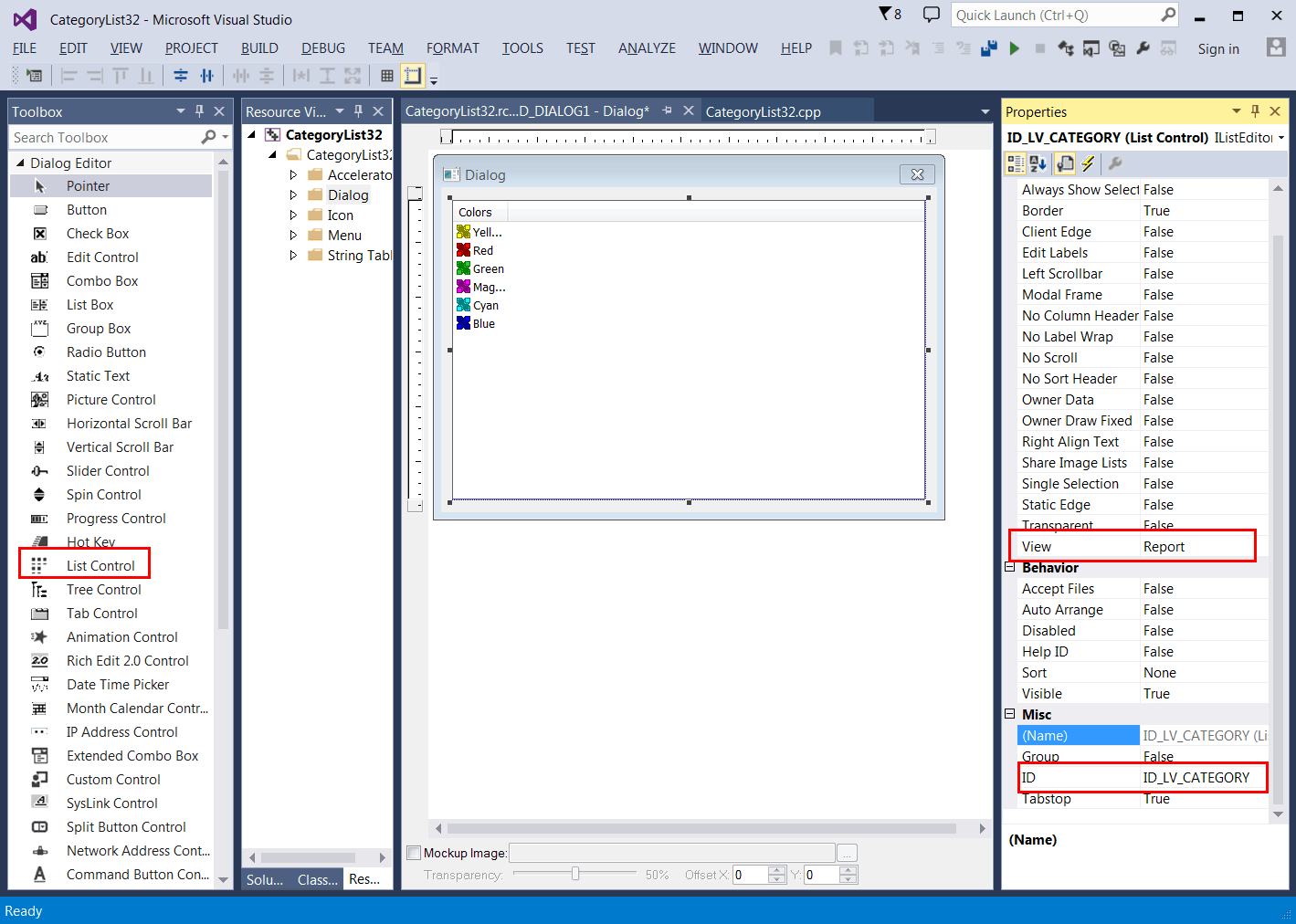
Task: Open the Properties object selector dropdown
Action: pyautogui.click(x=1281, y=138)
